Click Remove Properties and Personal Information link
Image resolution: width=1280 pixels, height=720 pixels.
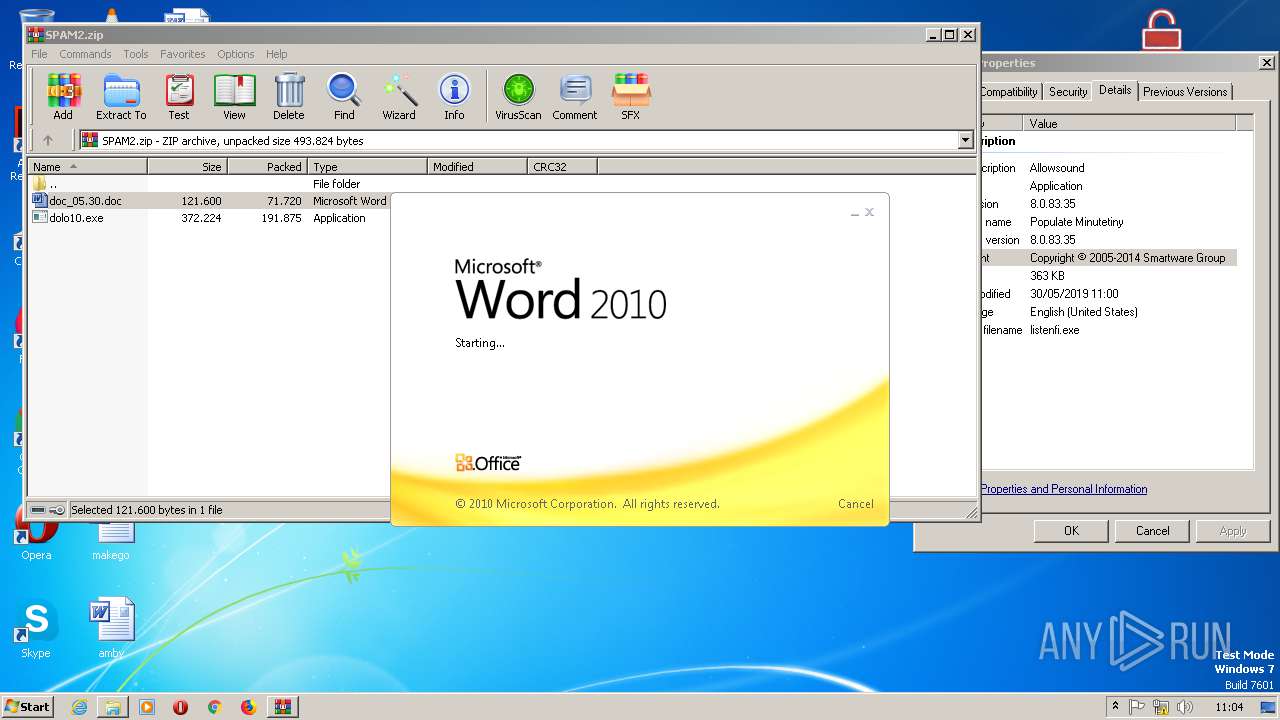[x=1064, y=489]
